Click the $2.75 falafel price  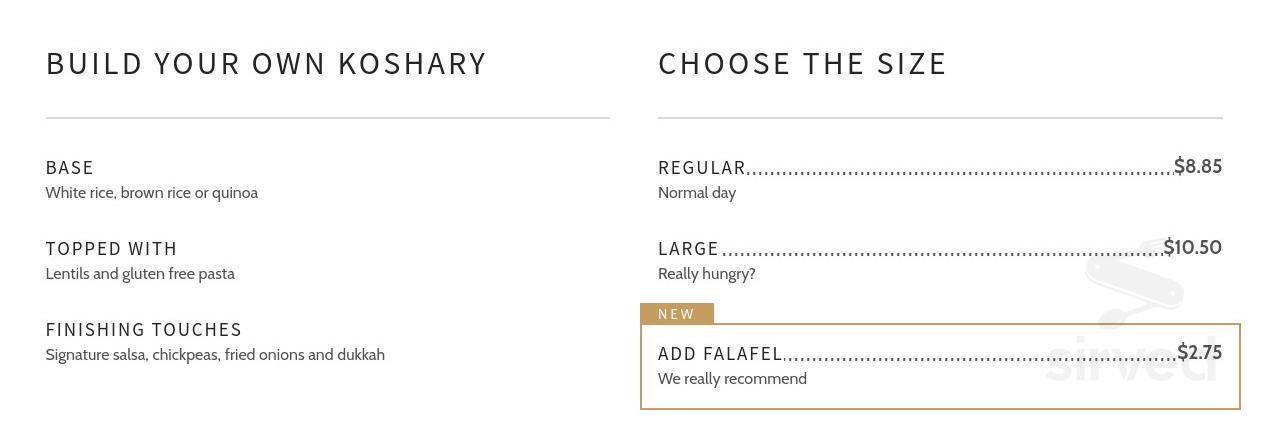[1200, 352]
